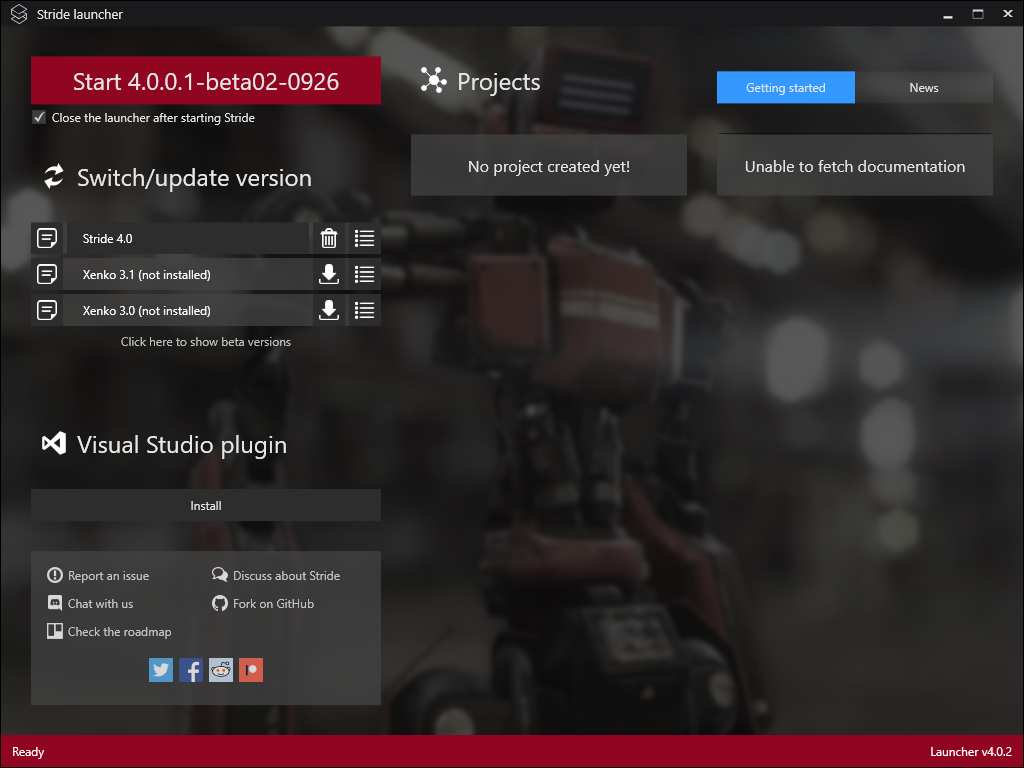Select the Getting started tab
1024x768 pixels.
[x=785, y=87]
